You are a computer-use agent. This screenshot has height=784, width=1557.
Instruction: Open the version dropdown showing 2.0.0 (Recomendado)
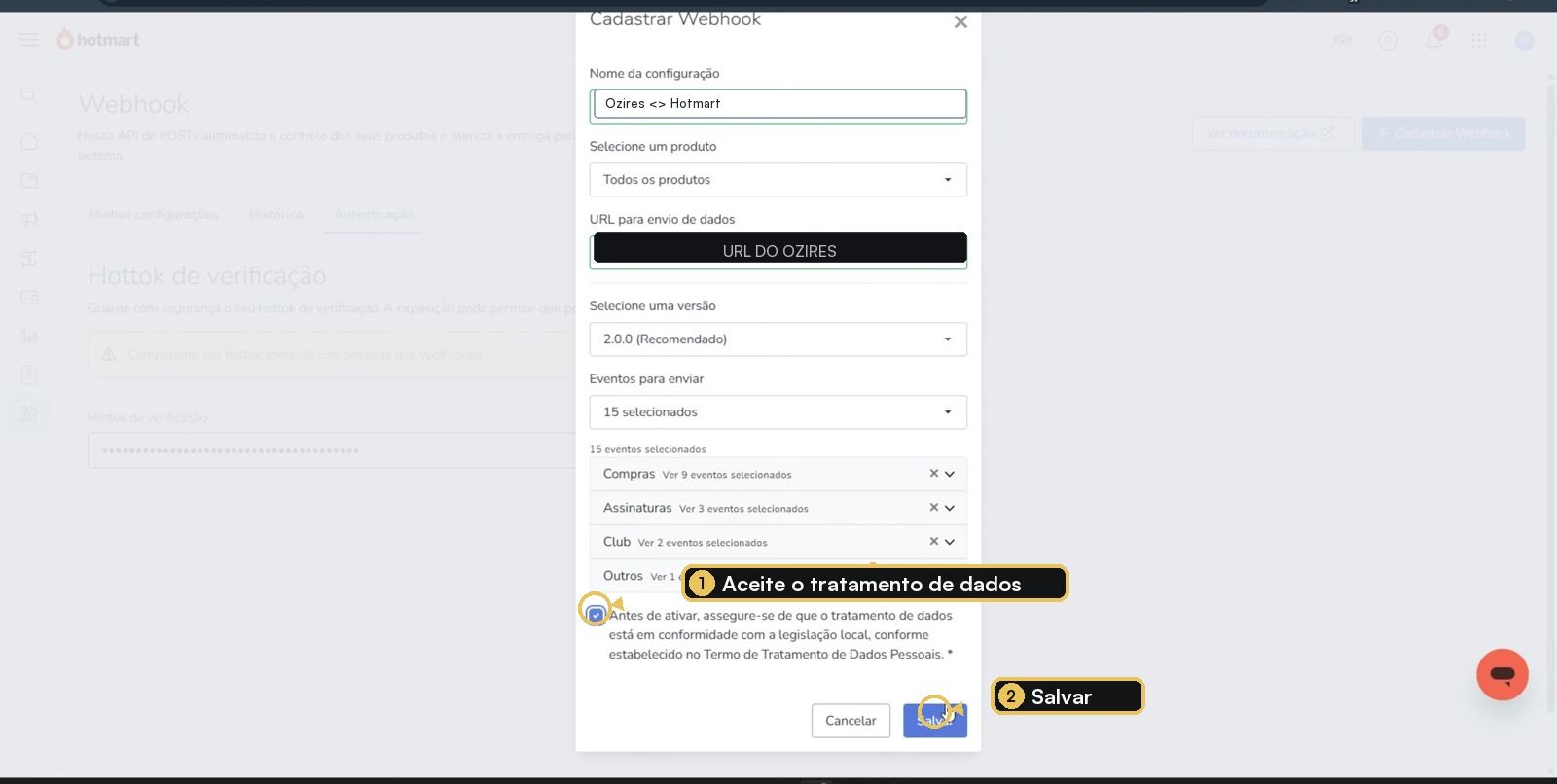pos(778,339)
